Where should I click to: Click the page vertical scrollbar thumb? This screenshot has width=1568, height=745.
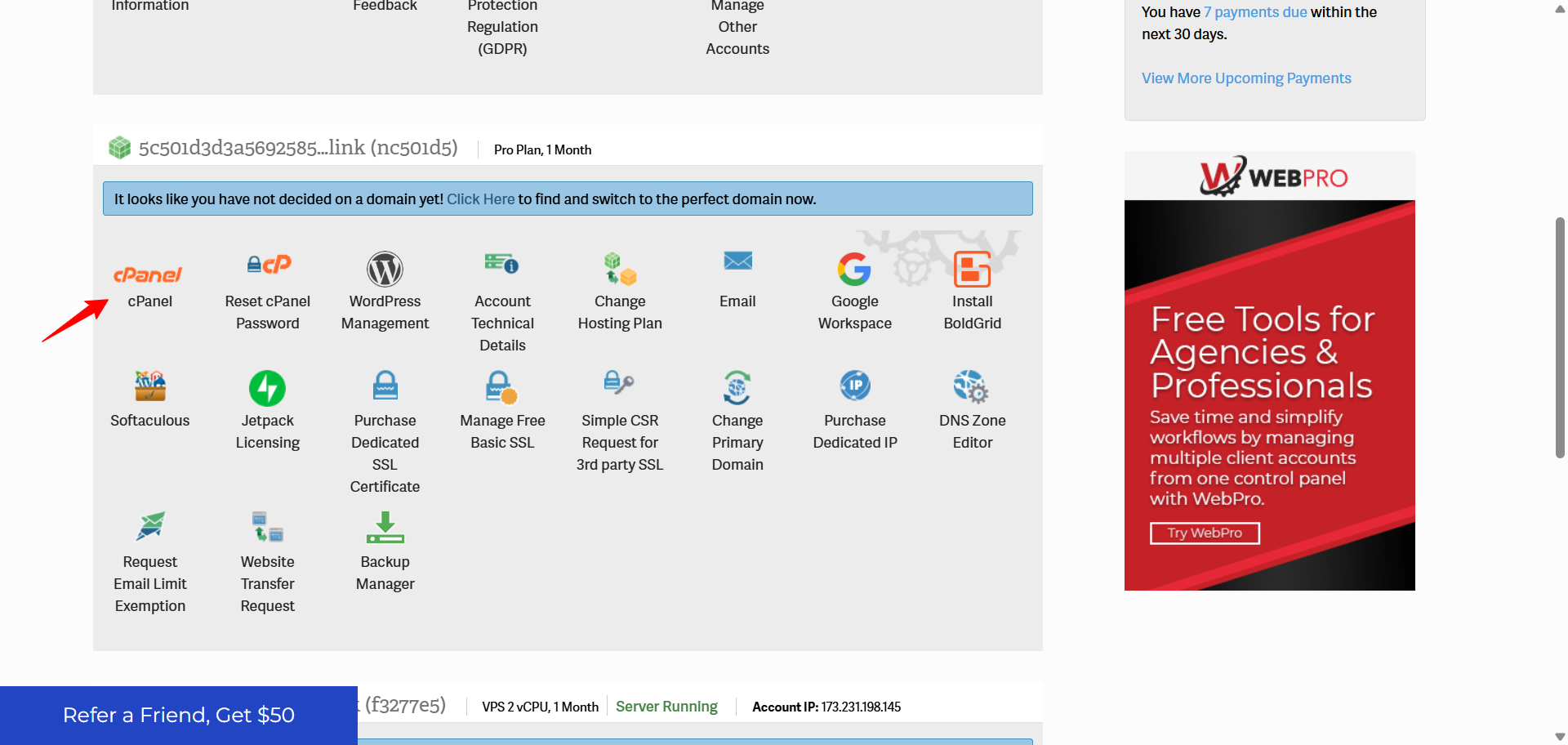pyautogui.click(x=1560, y=337)
